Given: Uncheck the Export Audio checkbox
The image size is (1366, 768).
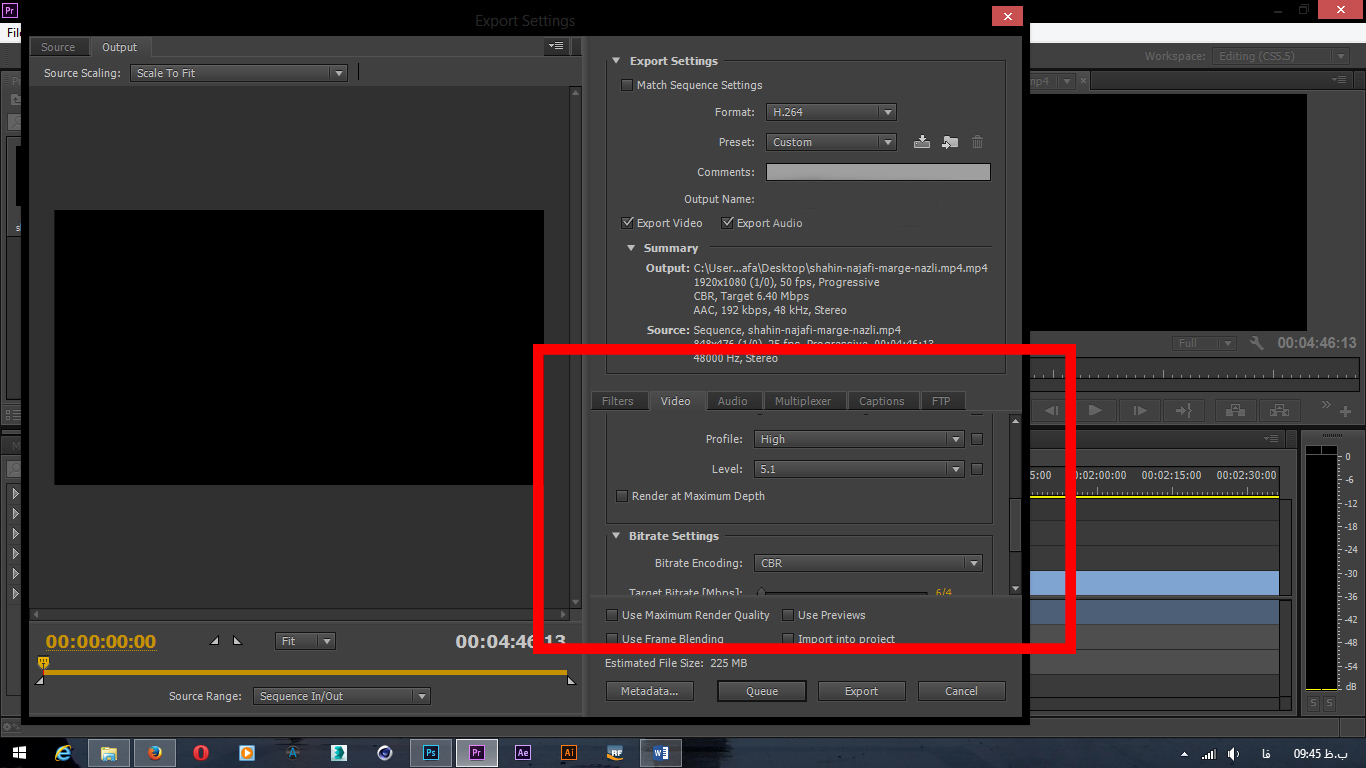Looking at the screenshot, I should [x=728, y=223].
